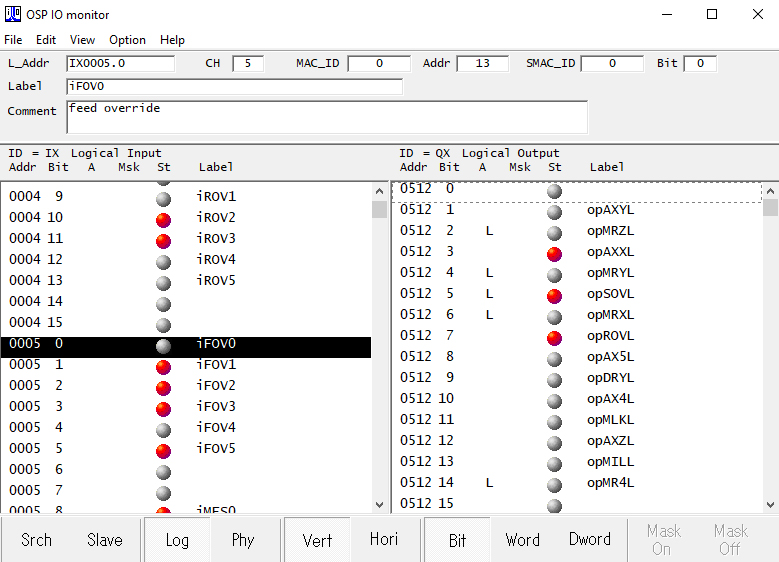The height and width of the screenshot is (562, 779).
Task: Switch to Phy addressing mode
Action: [x=243, y=540]
